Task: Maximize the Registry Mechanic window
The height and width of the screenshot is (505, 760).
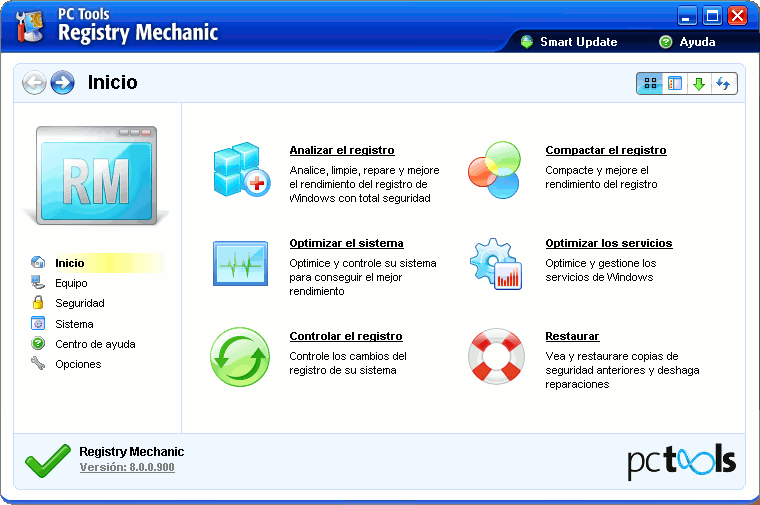Action: (712, 16)
